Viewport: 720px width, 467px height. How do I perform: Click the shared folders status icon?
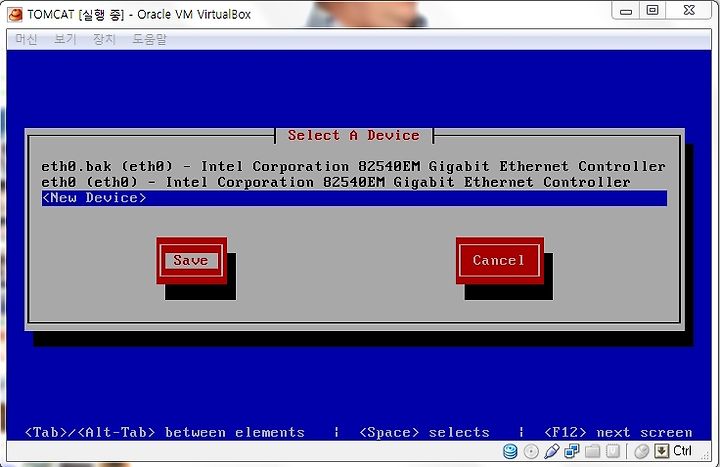pyautogui.click(x=592, y=451)
